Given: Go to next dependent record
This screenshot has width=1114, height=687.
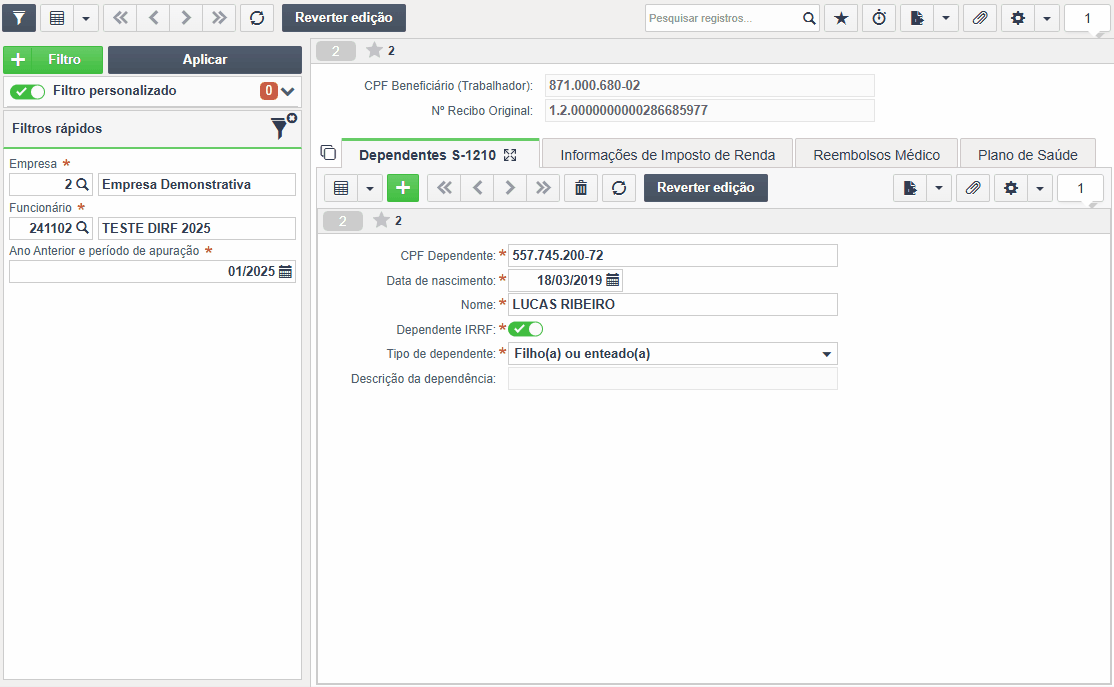Looking at the screenshot, I should point(510,188).
